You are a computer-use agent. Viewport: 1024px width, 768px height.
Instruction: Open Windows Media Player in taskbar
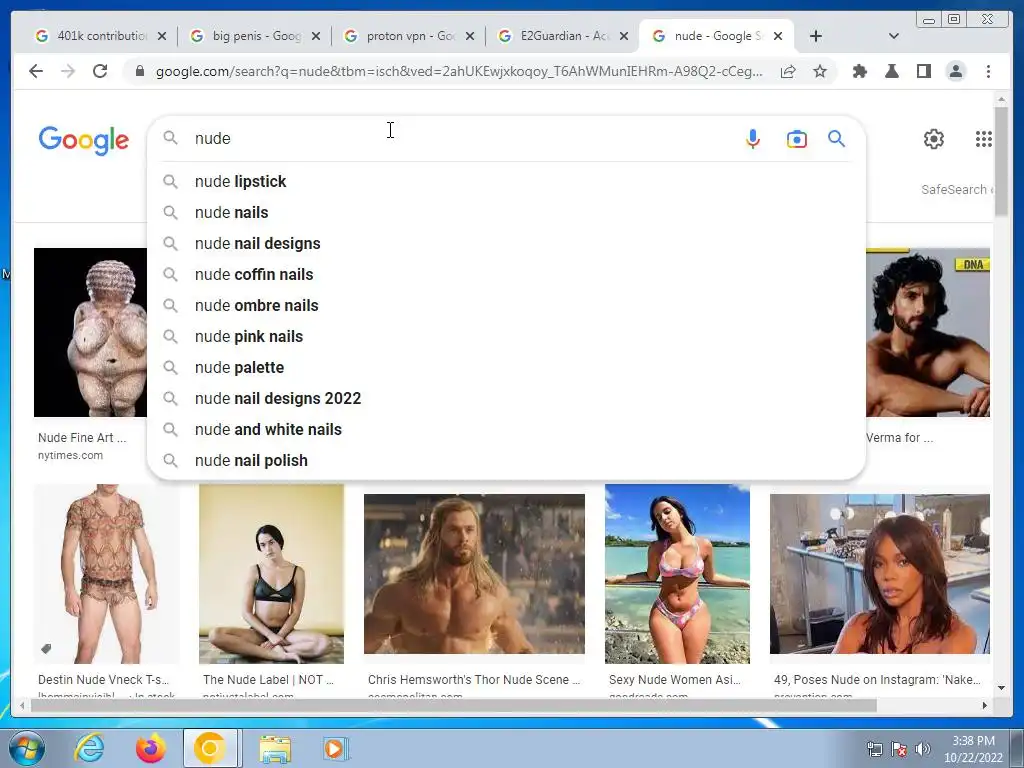click(x=336, y=748)
